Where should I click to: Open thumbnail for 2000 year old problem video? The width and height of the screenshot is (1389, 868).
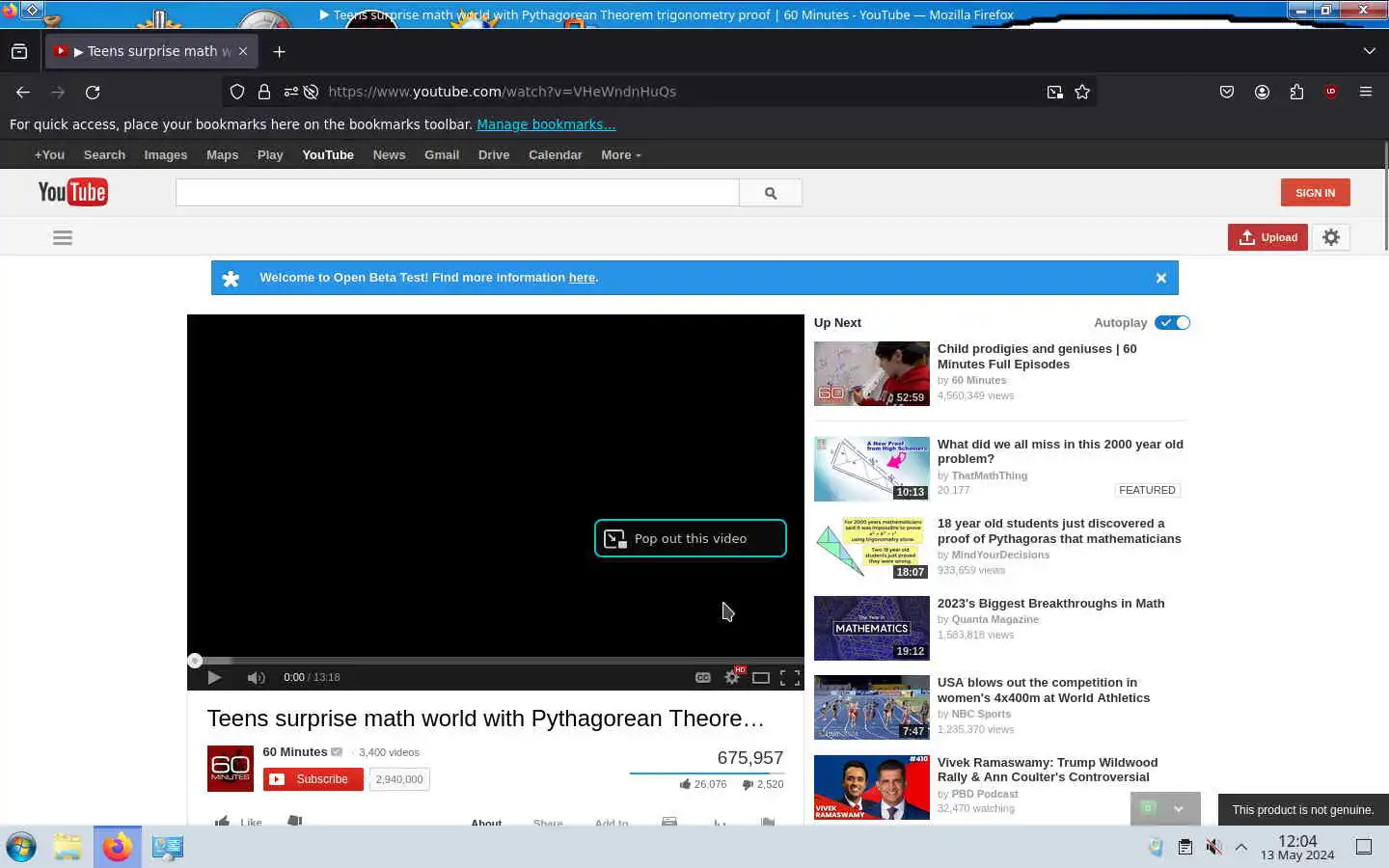872,469
